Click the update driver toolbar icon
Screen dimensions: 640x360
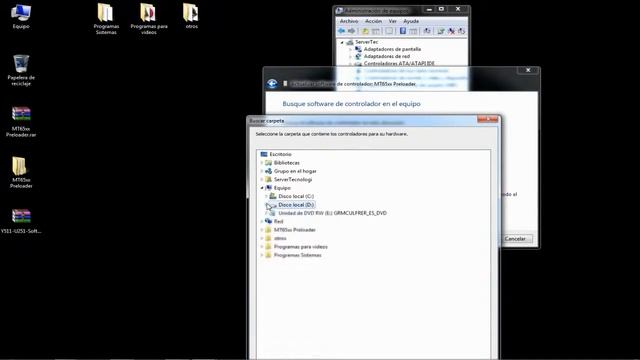click(x=441, y=31)
